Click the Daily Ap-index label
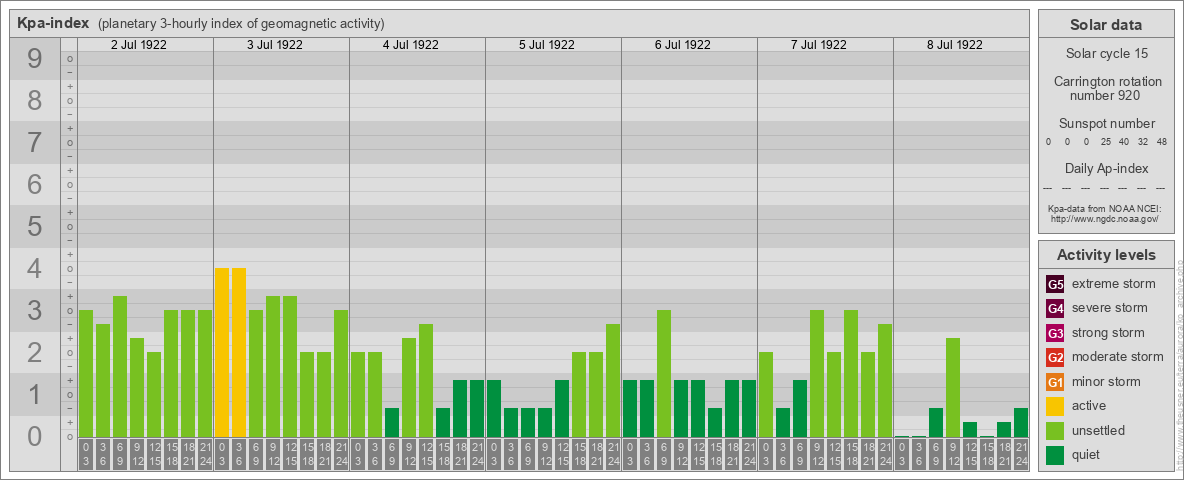The height and width of the screenshot is (480, 1184). click(1106, 168)
